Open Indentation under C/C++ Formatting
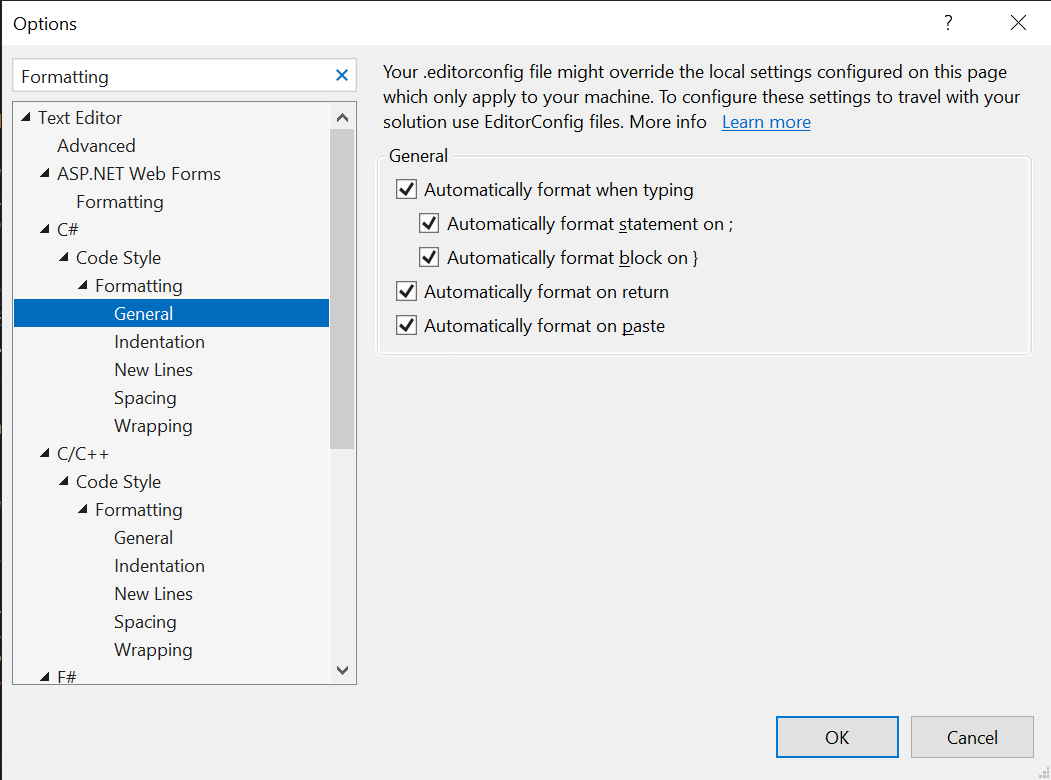The image size is (1051, 780). (159, 566)
